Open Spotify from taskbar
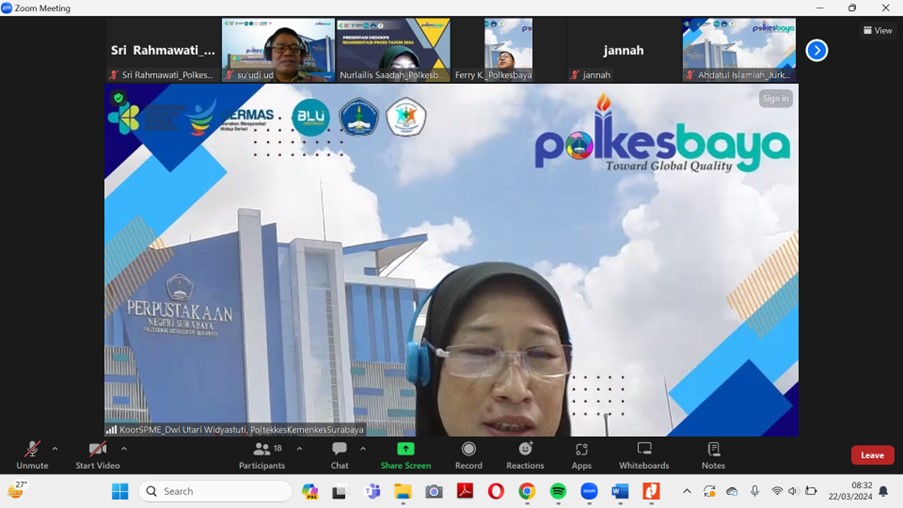903x508 pixels. 557,491
